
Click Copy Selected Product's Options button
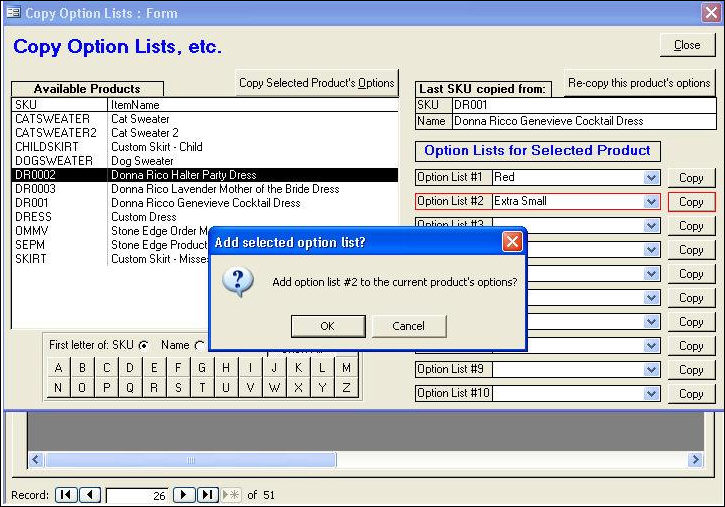pyautogui.click(x=317, y=83)
